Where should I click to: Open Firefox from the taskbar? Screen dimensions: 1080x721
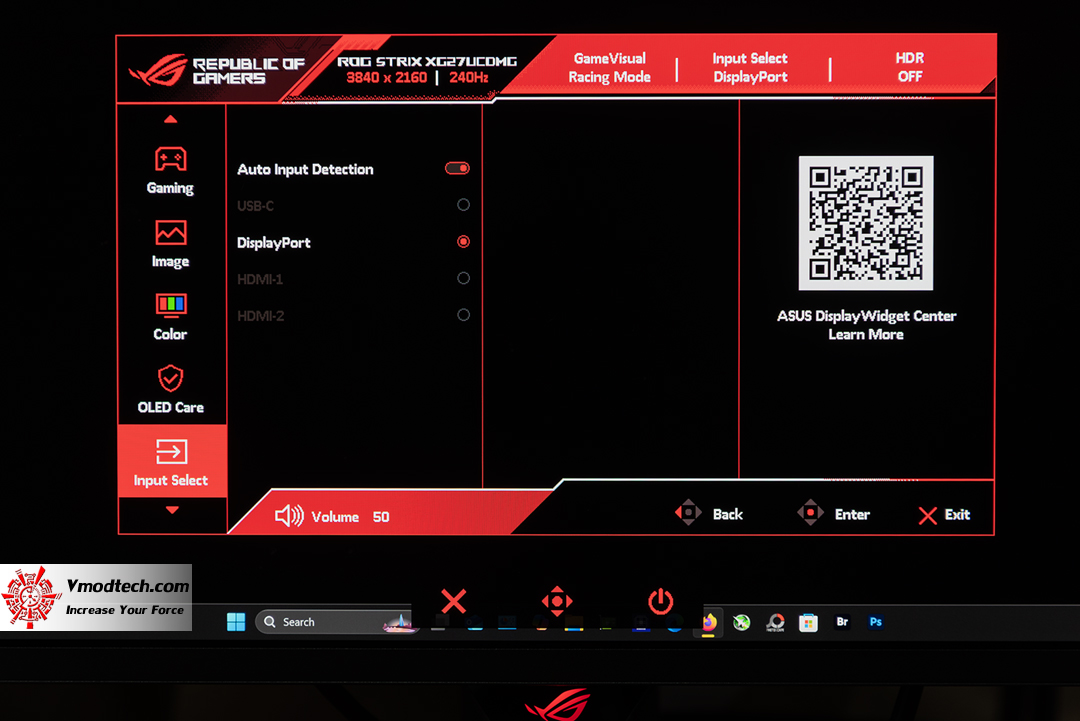(708, 623)
